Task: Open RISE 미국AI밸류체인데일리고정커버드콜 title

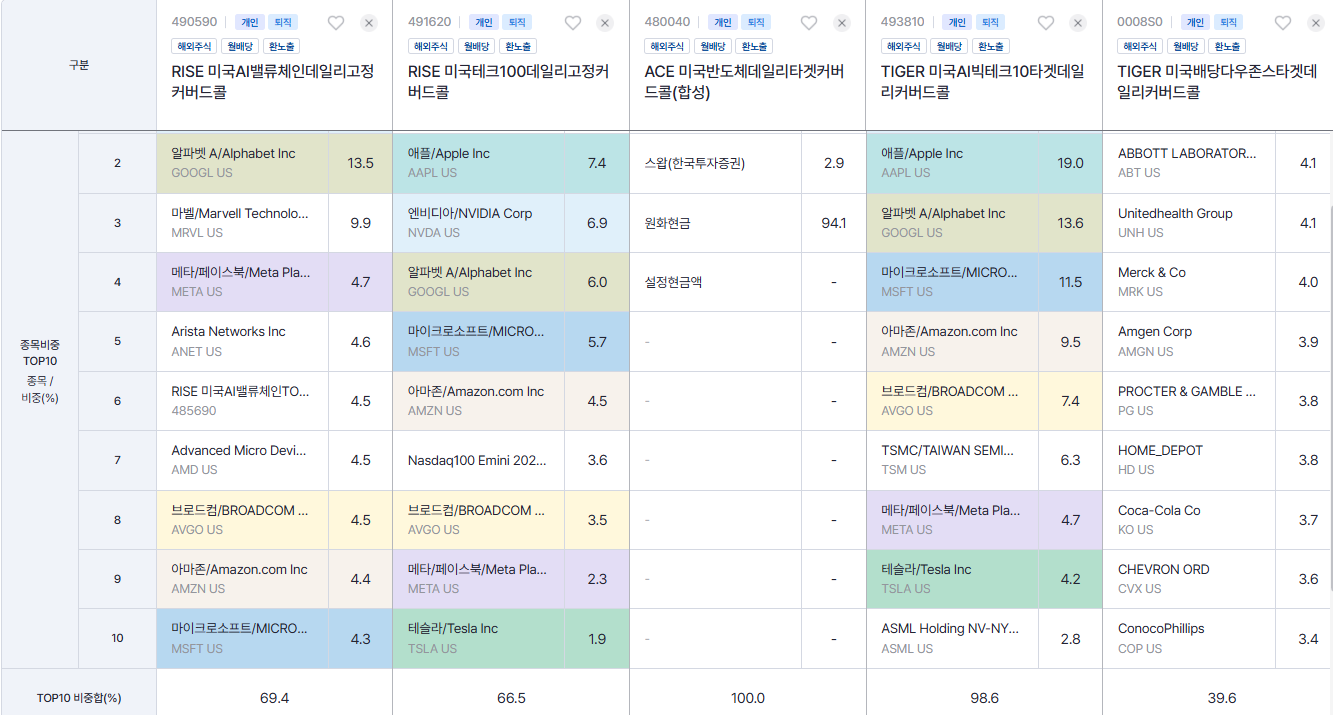Action: 273,82
